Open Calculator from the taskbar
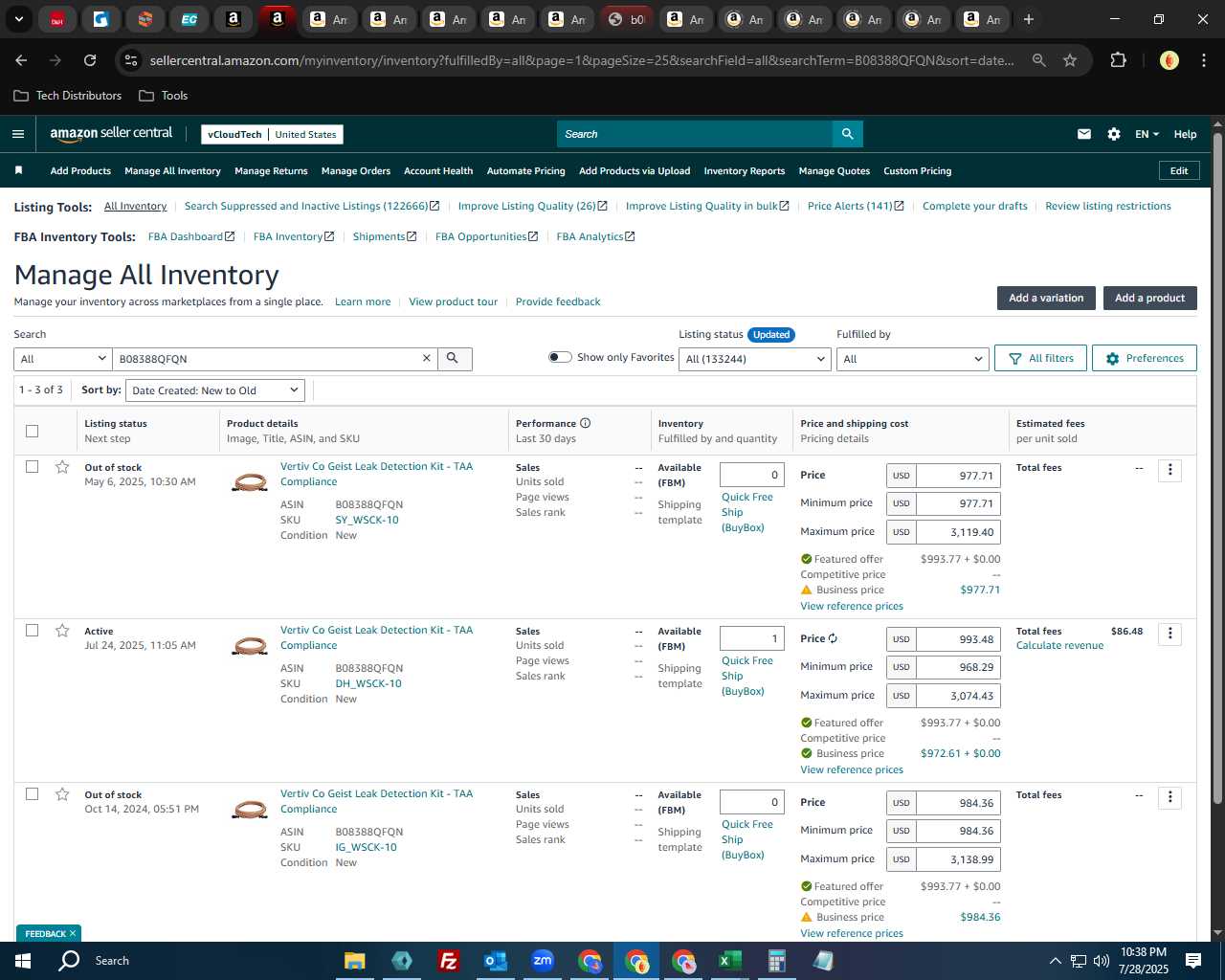This screenshot has height=980, width=1225. pos(776,961)
